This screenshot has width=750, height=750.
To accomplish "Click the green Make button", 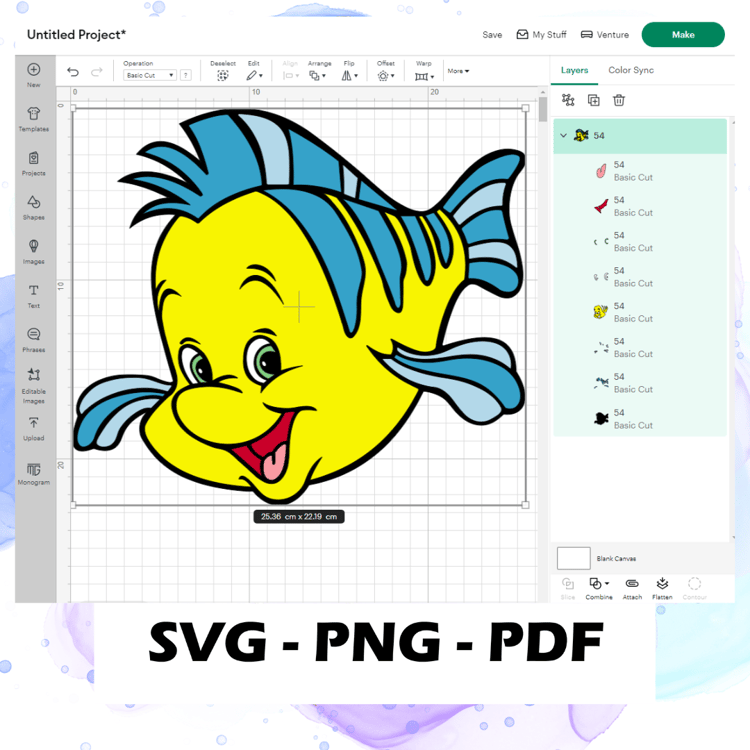I will point(683,34).
